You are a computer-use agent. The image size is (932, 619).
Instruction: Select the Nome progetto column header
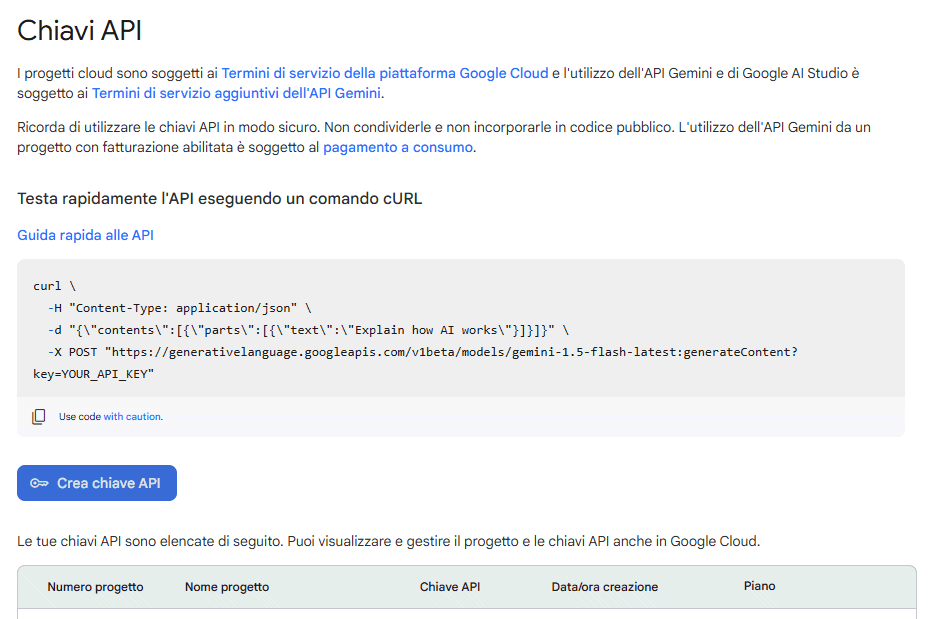click(x=227, y=587)
